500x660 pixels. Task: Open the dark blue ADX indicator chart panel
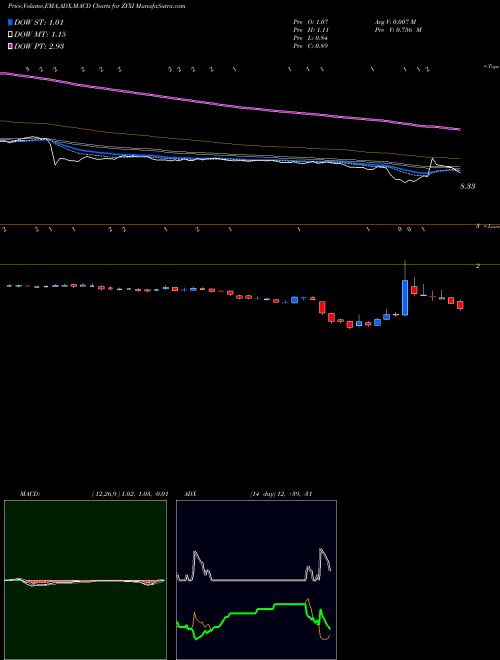[256, 580]
